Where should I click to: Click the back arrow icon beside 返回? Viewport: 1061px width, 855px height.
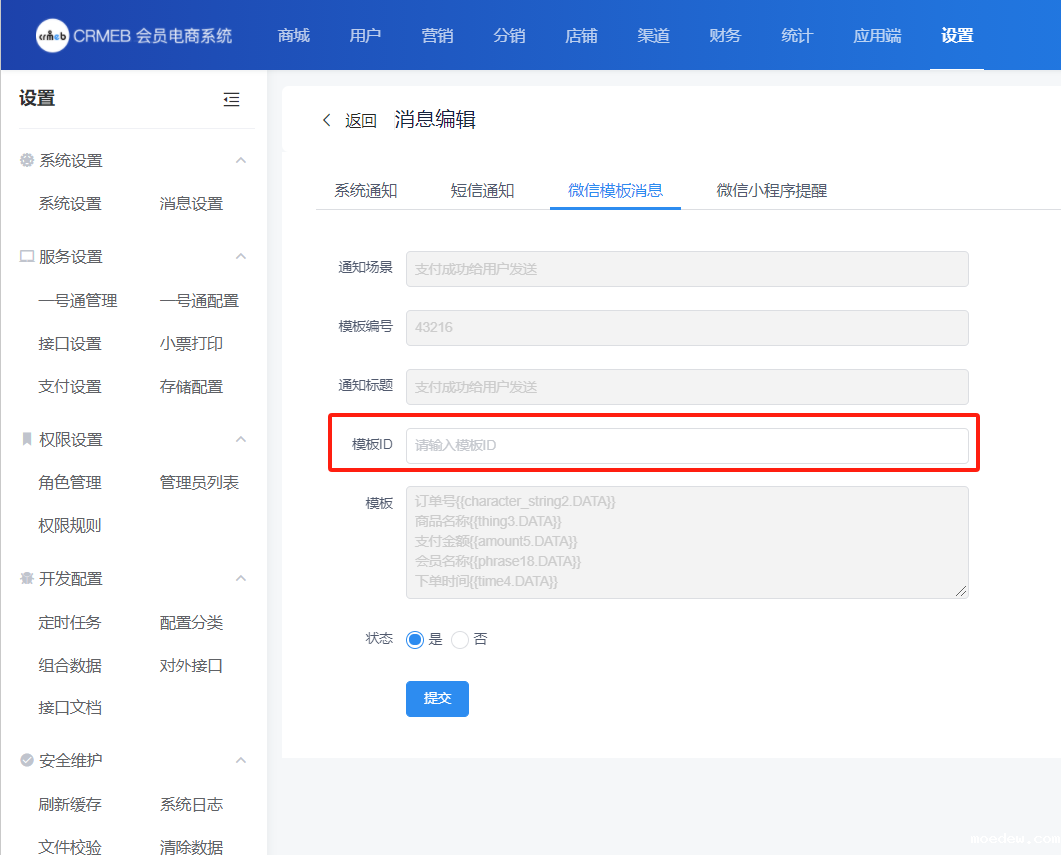click(x=326, y=120)
